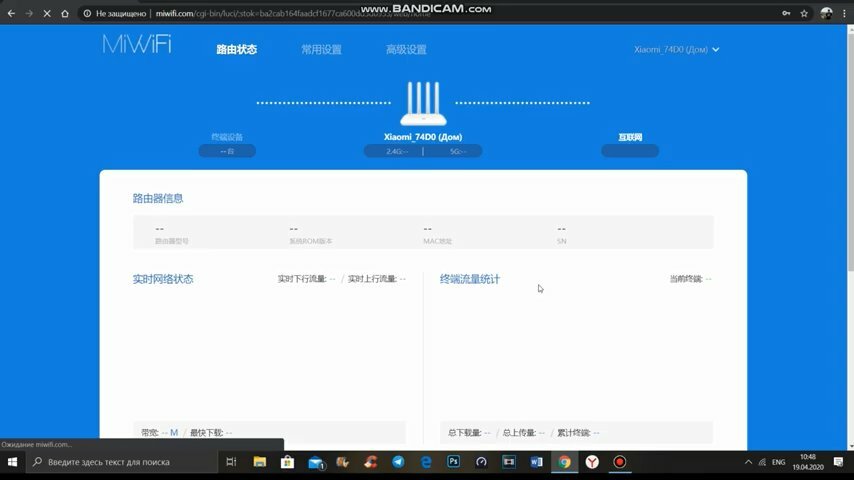Open the Windows notification center
Screen dimensions: 854x480
coord(838,462)
